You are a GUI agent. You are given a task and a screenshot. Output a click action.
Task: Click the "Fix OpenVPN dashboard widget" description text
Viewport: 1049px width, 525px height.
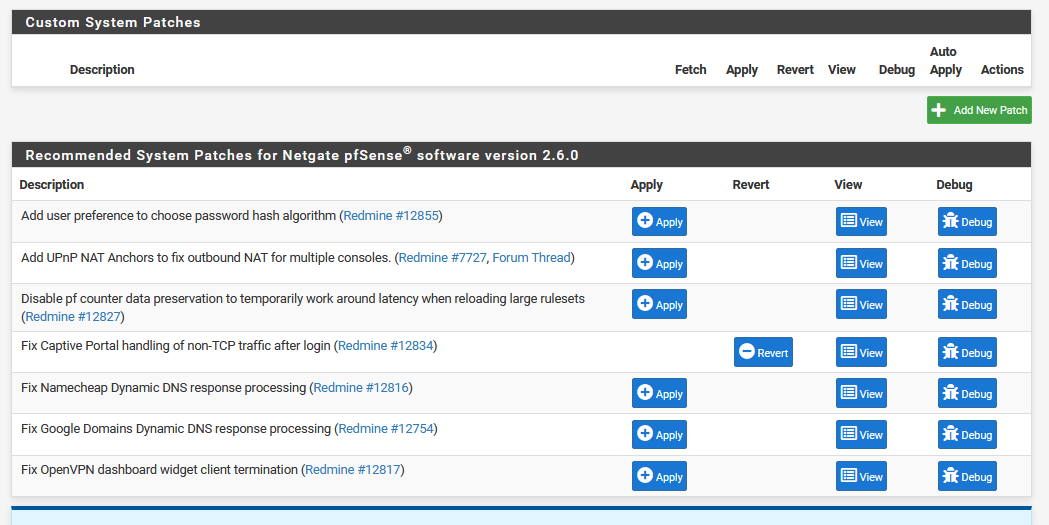click(x=159, y=470)
